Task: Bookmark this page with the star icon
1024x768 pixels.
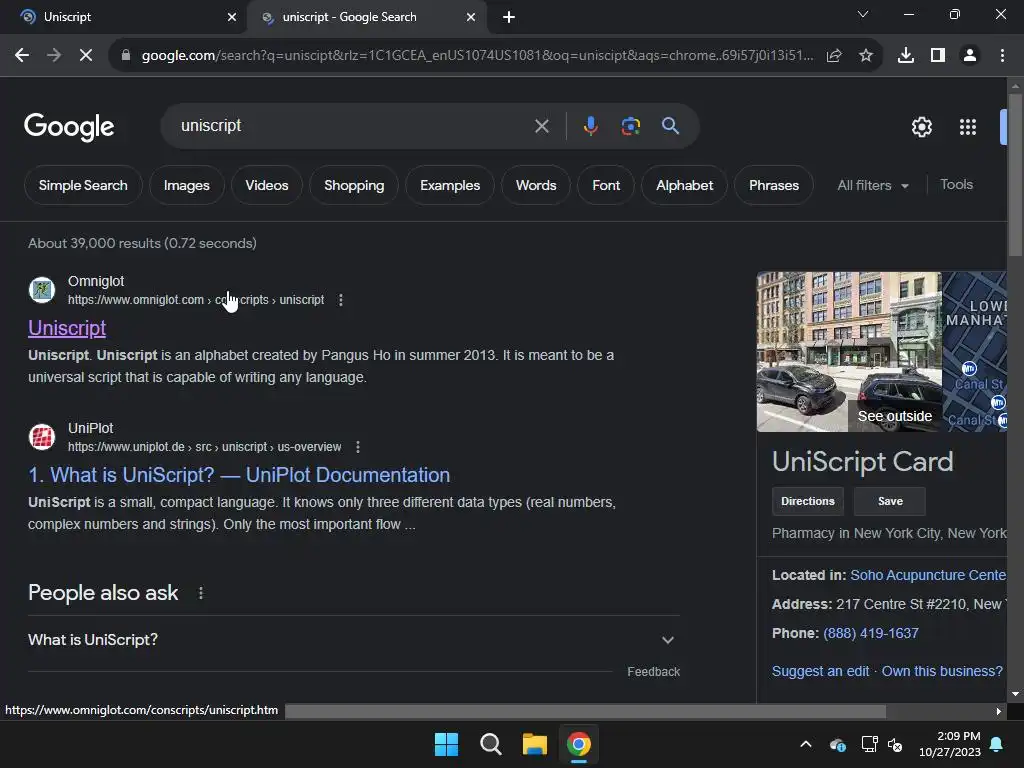Action: pyautogui.click(x=866, y=56)
